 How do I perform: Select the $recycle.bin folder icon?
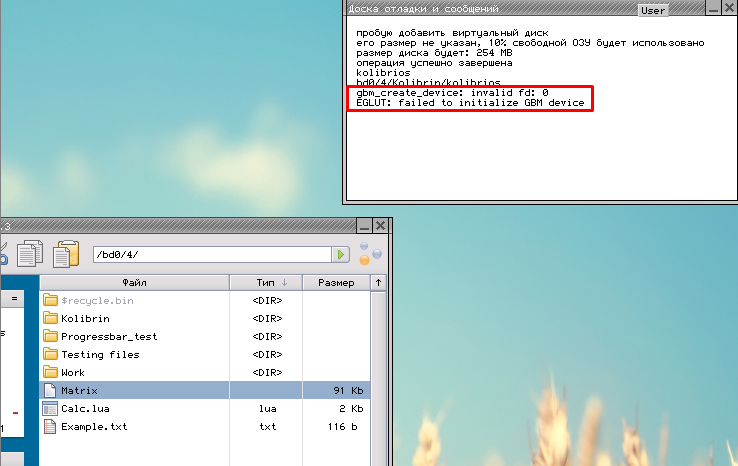(51, 300)
